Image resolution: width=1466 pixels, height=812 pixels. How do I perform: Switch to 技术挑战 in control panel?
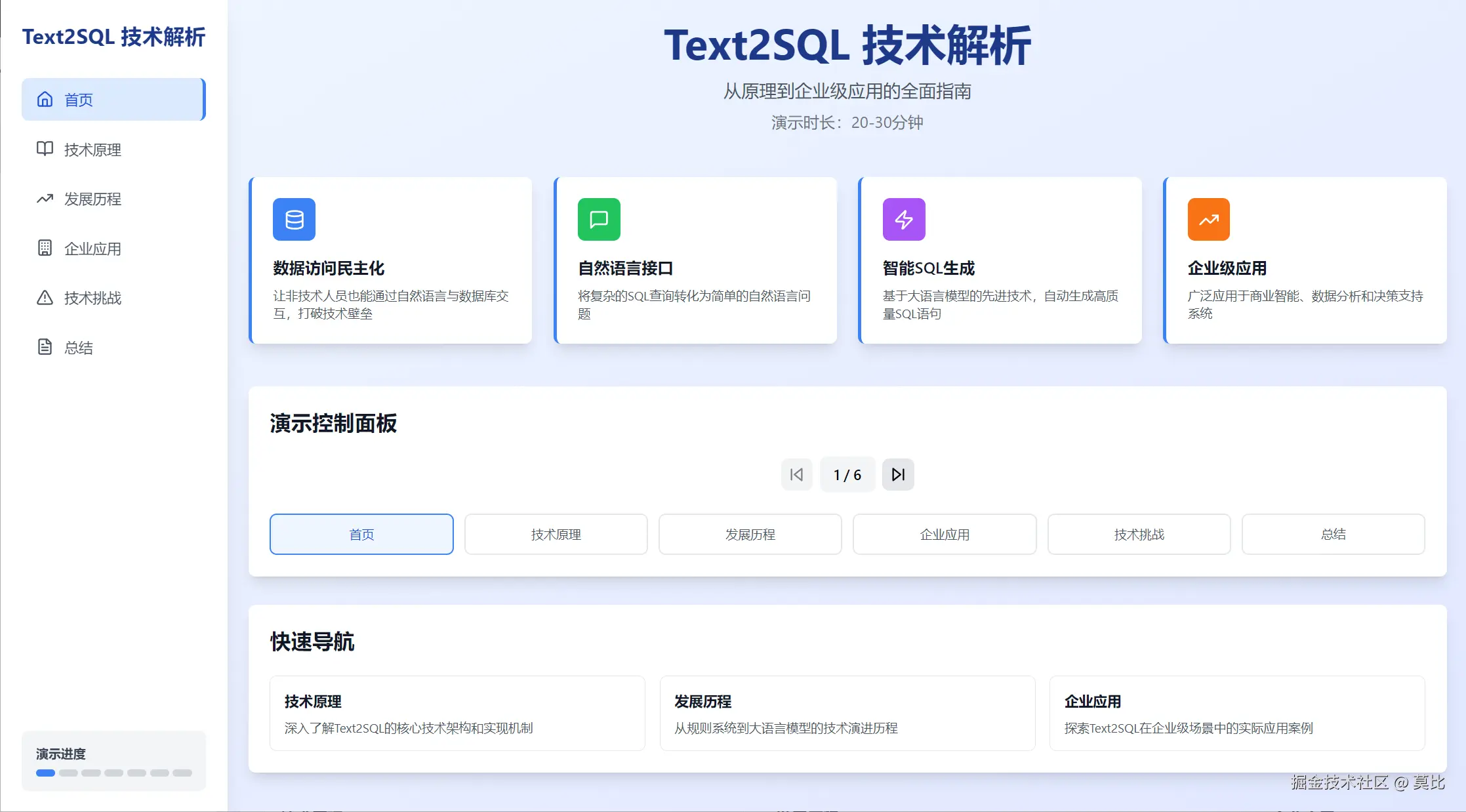pyautogui.click(x=1139, y=534)
